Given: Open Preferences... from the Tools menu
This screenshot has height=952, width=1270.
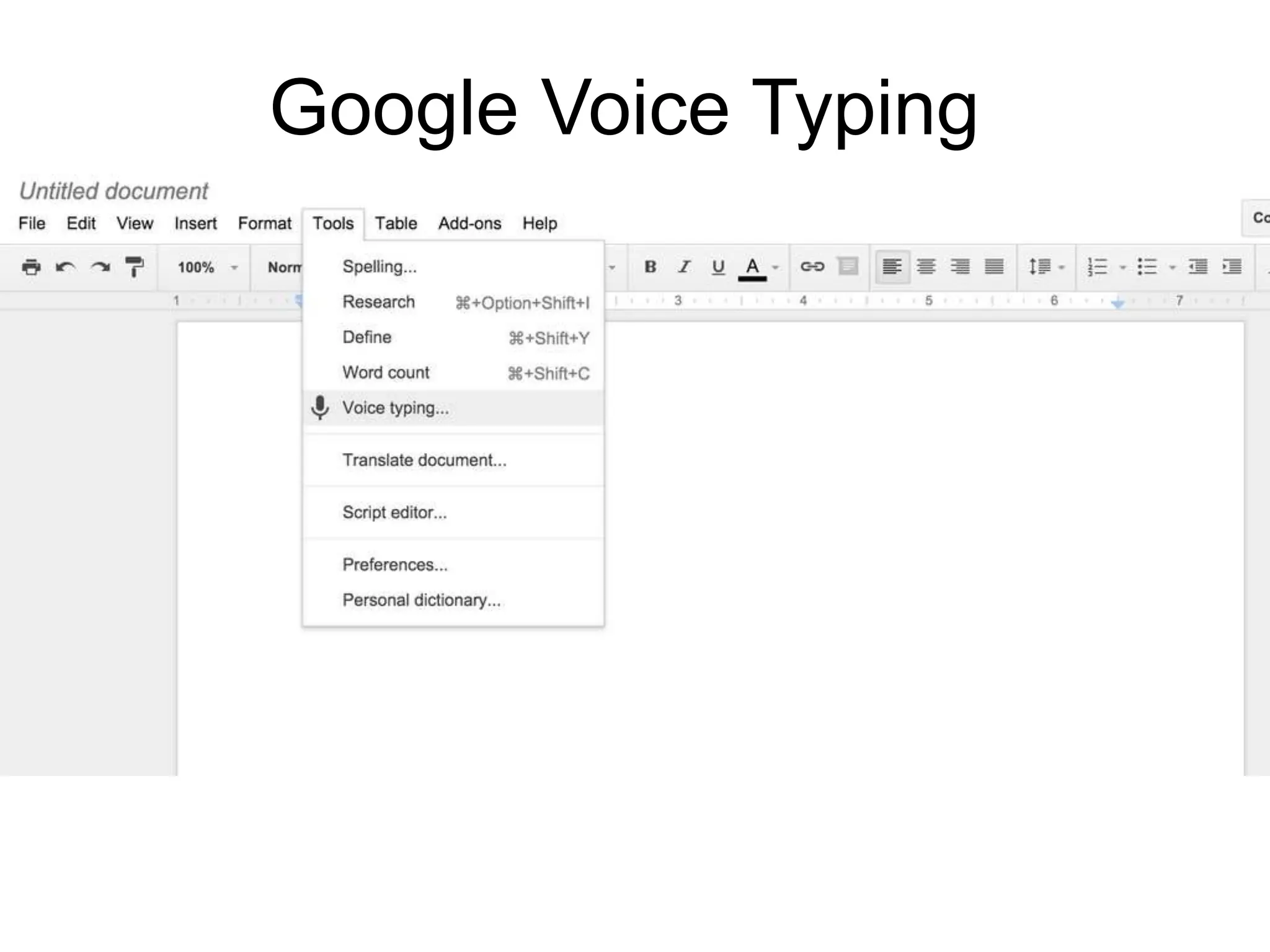Looking at the screenshot, I should (453, 565).
